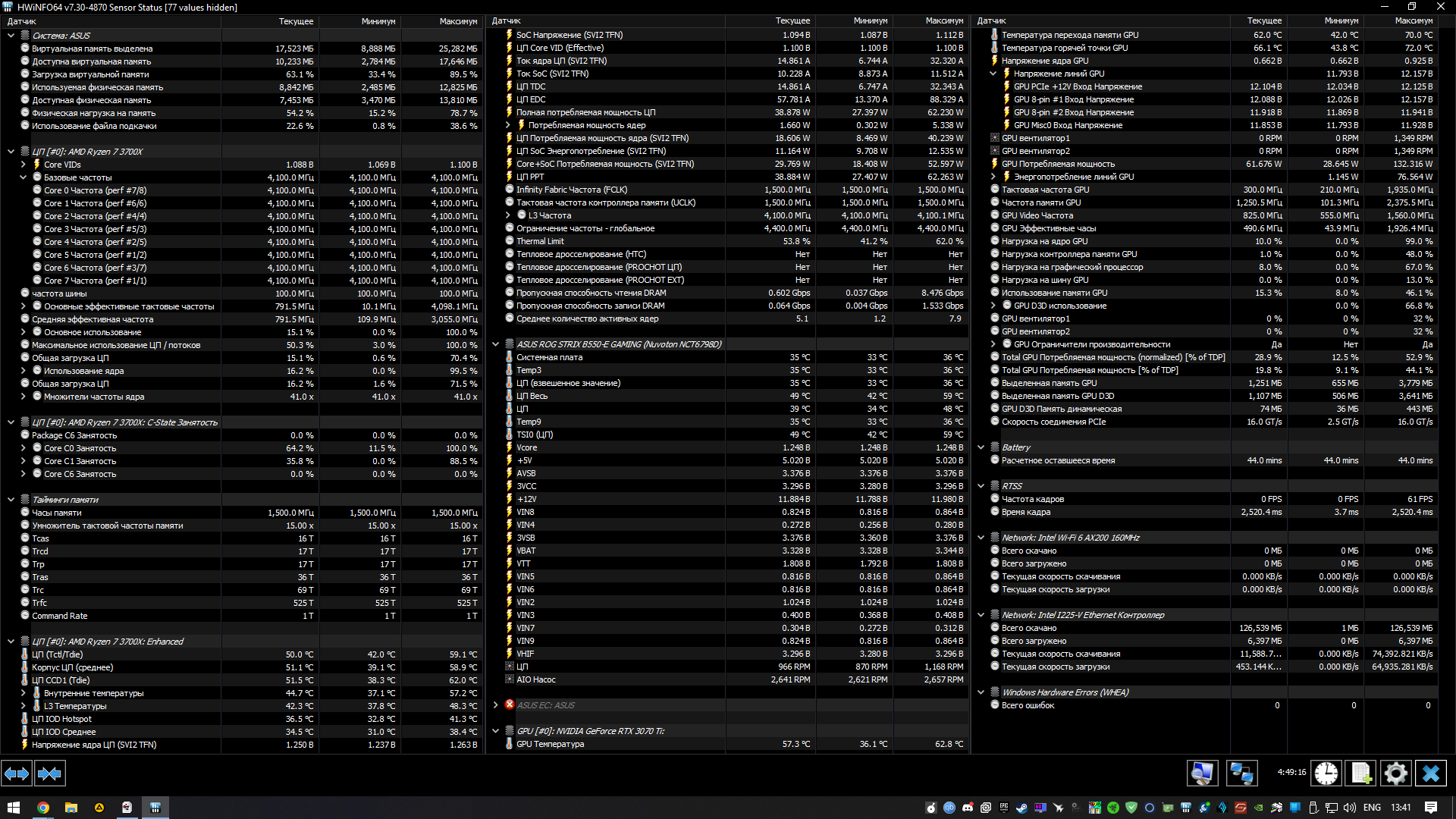Select the GPU Температура sensor row
This screenshot has height=819, width=1456.
pos(551,745)
